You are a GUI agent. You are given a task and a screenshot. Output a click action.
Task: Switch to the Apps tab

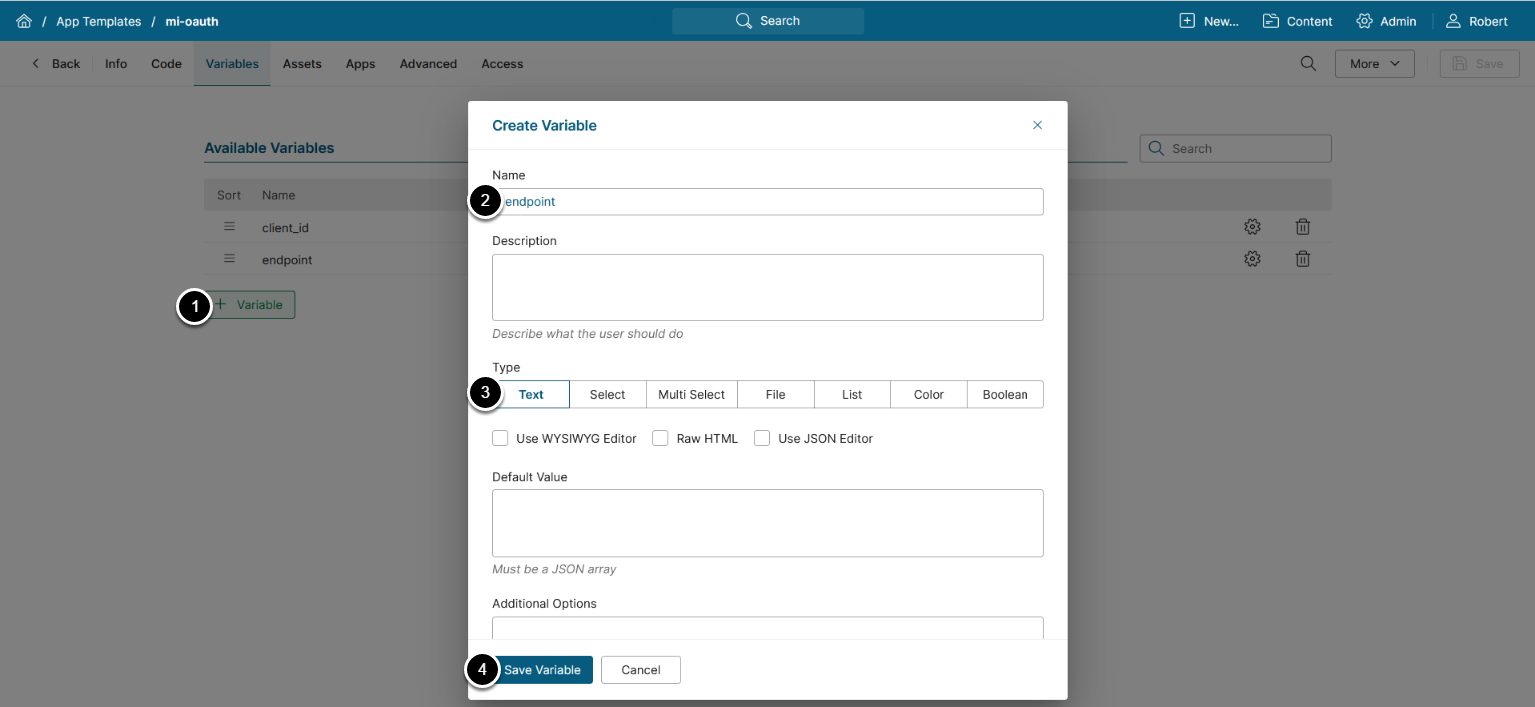[360, 64]
